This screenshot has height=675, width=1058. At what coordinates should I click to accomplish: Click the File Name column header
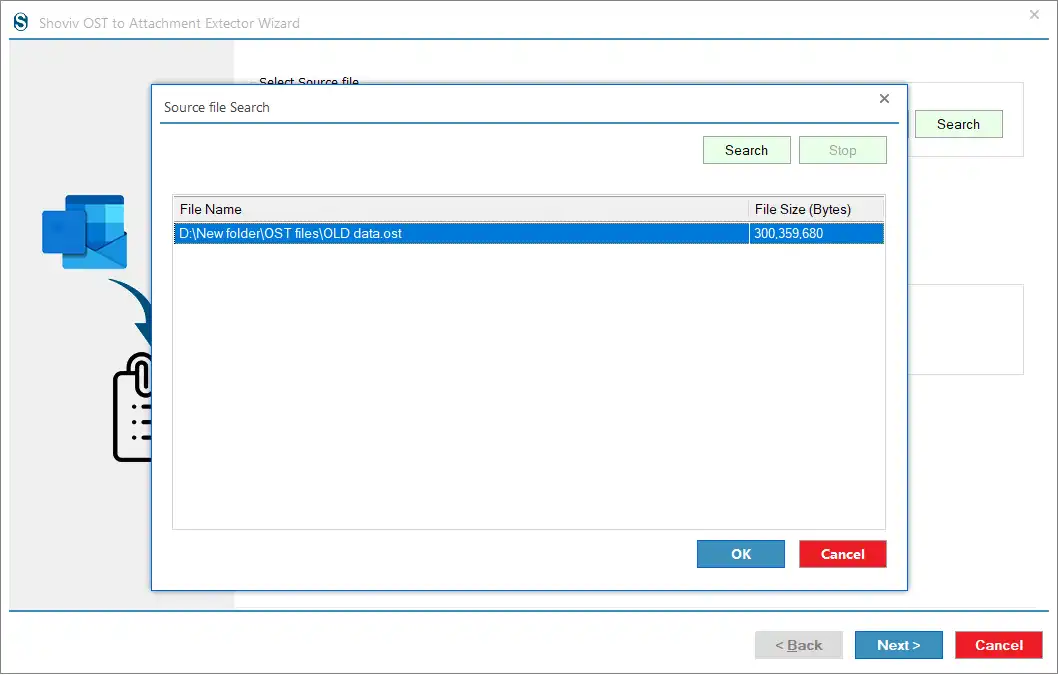coord(461,209)
